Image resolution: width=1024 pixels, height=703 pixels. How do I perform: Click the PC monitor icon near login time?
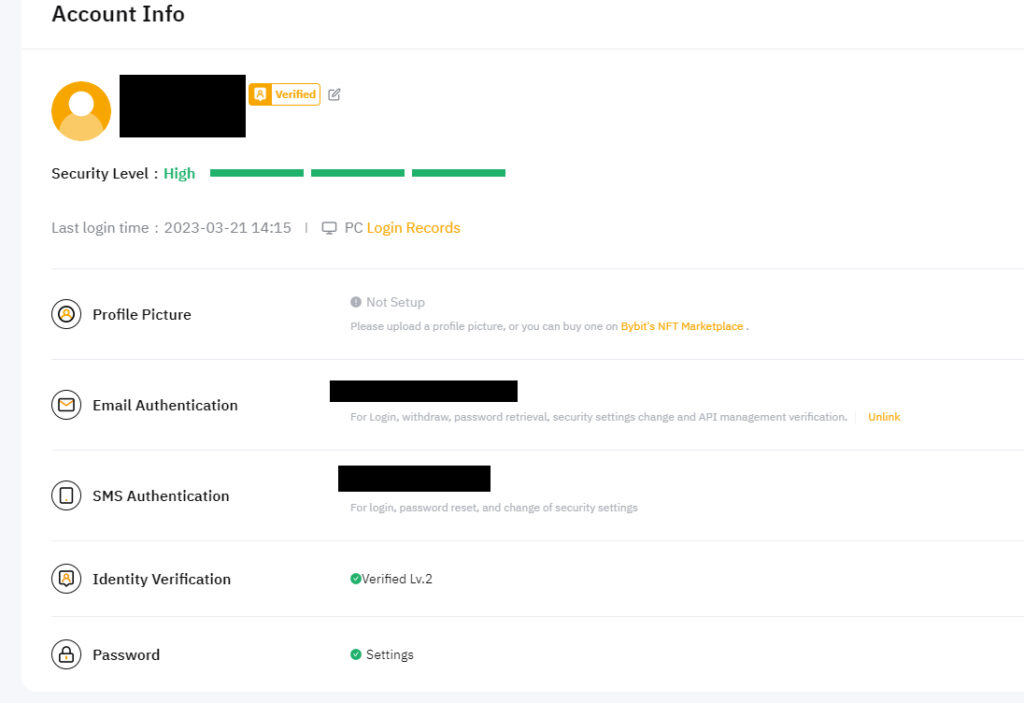tap(329, 228)
